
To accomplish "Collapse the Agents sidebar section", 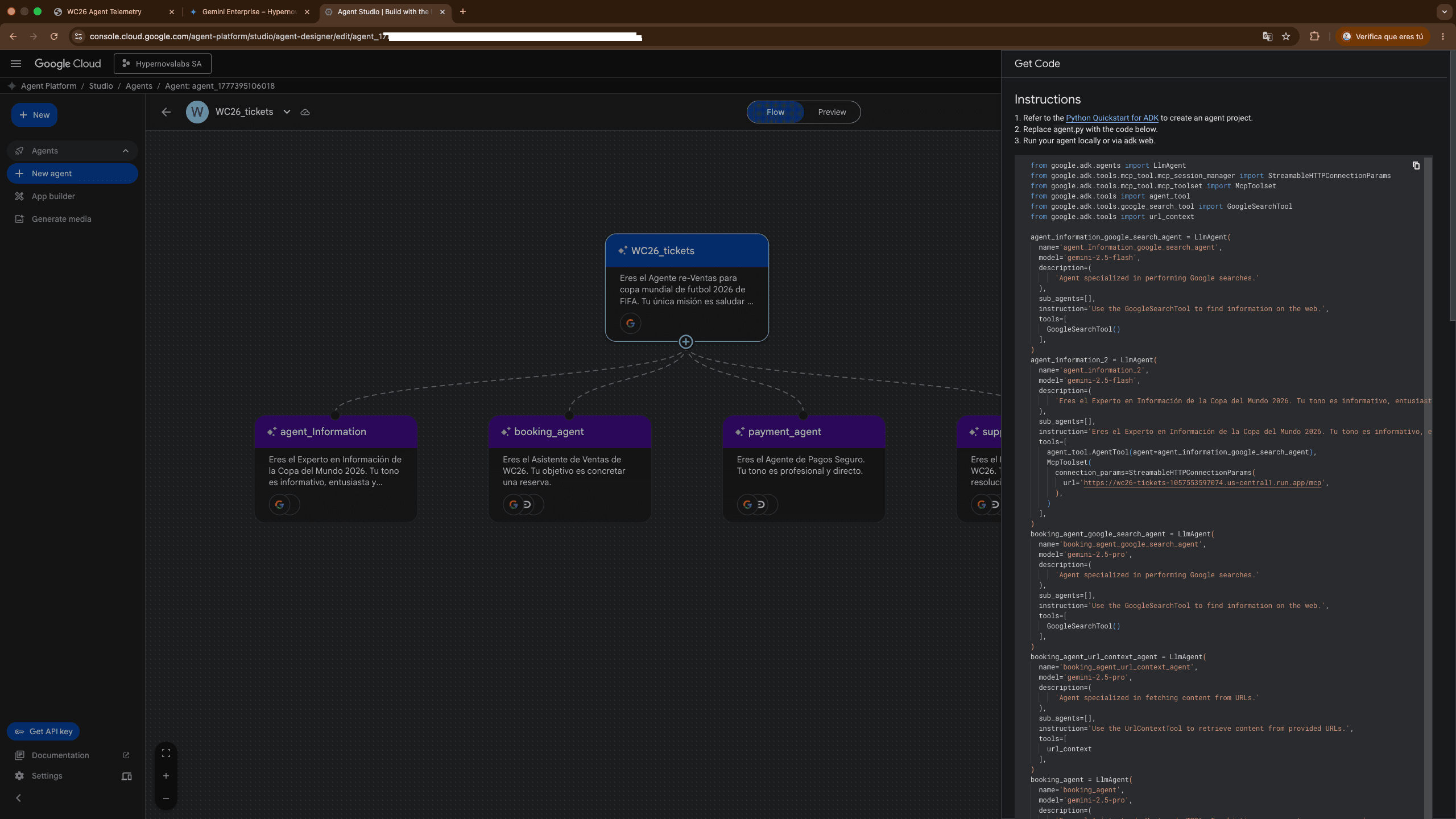I will click(x=126, y=151).
